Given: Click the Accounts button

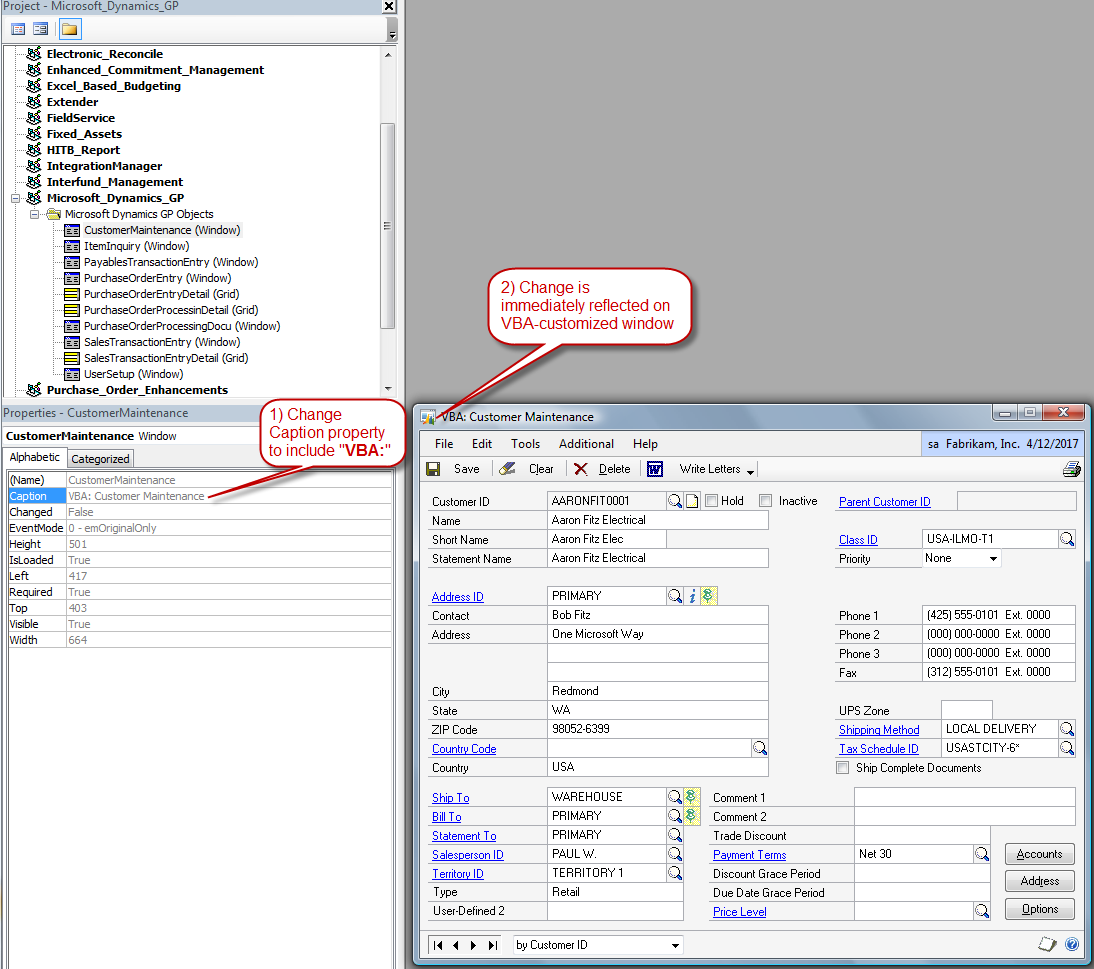Looking at the screenshot, I should [1040, 854].
